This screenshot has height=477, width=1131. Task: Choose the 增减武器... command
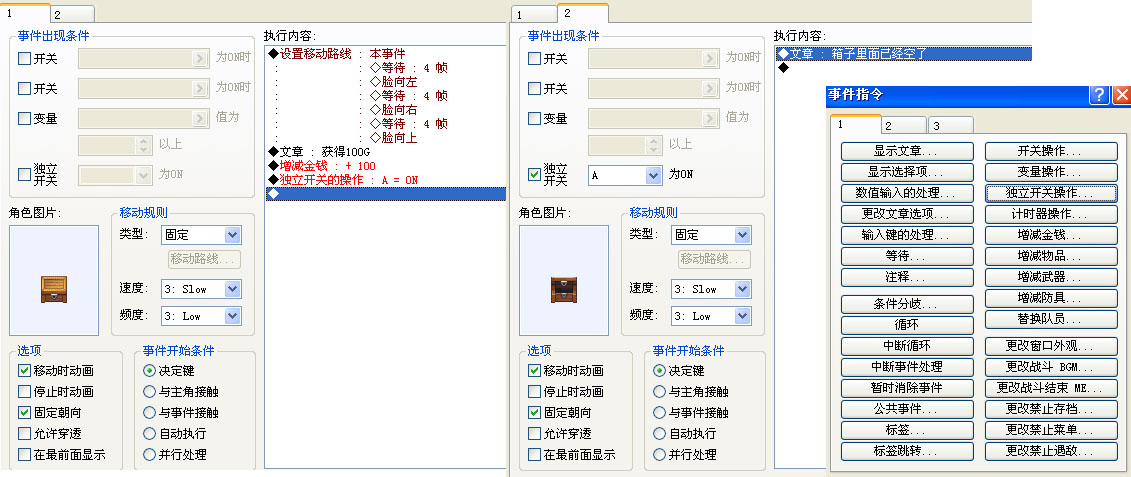[x=1051, y=277]
